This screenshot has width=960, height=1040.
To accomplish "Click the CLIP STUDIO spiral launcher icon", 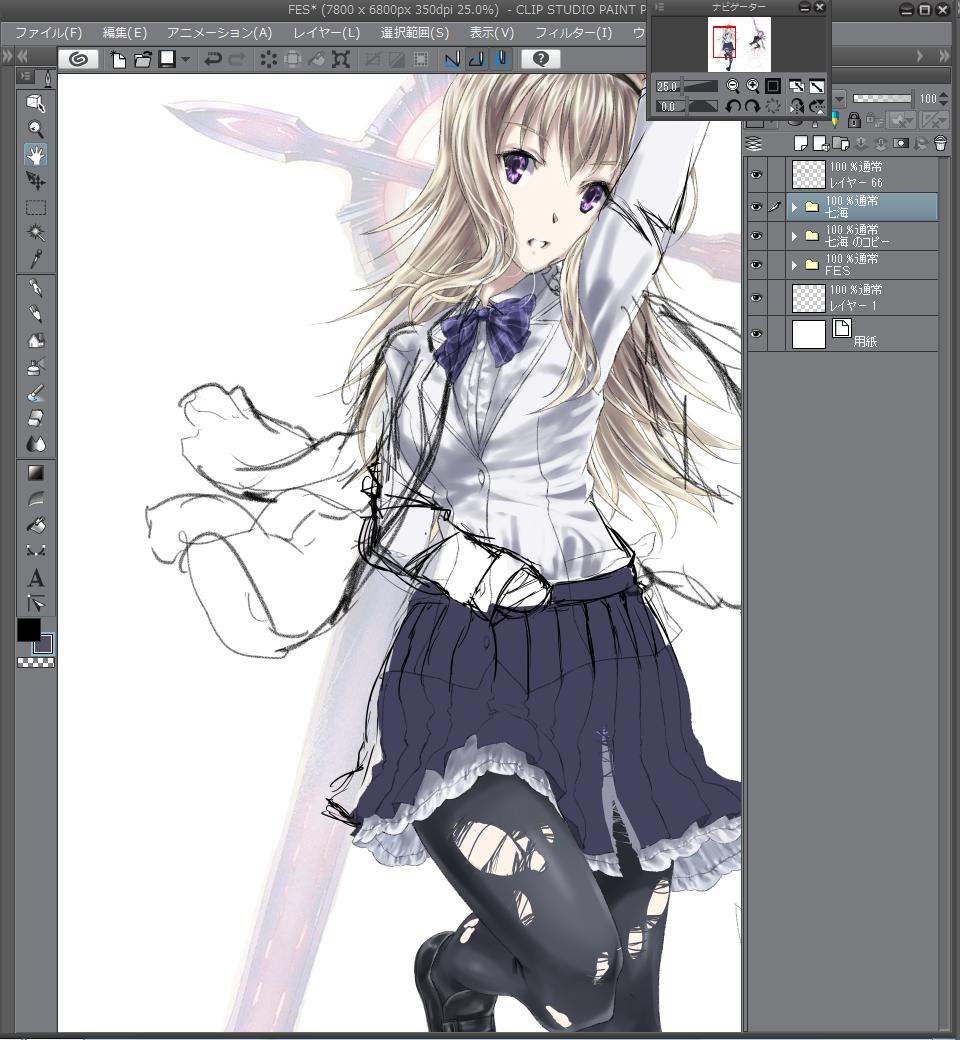I will coord(78,59).
